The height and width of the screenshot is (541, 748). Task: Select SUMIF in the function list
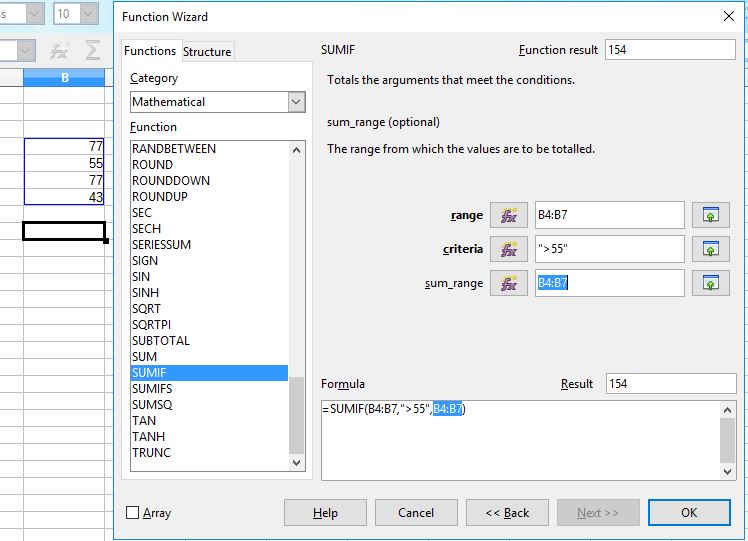[209, 373]
